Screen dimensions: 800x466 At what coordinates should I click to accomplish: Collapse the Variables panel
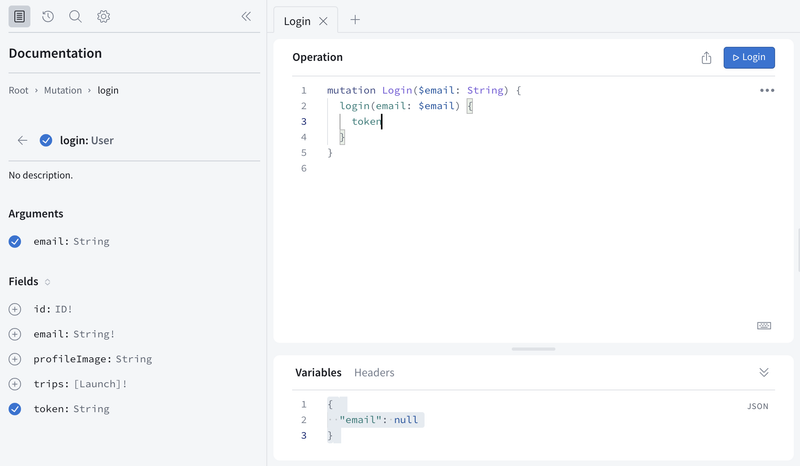coord(764,372)
